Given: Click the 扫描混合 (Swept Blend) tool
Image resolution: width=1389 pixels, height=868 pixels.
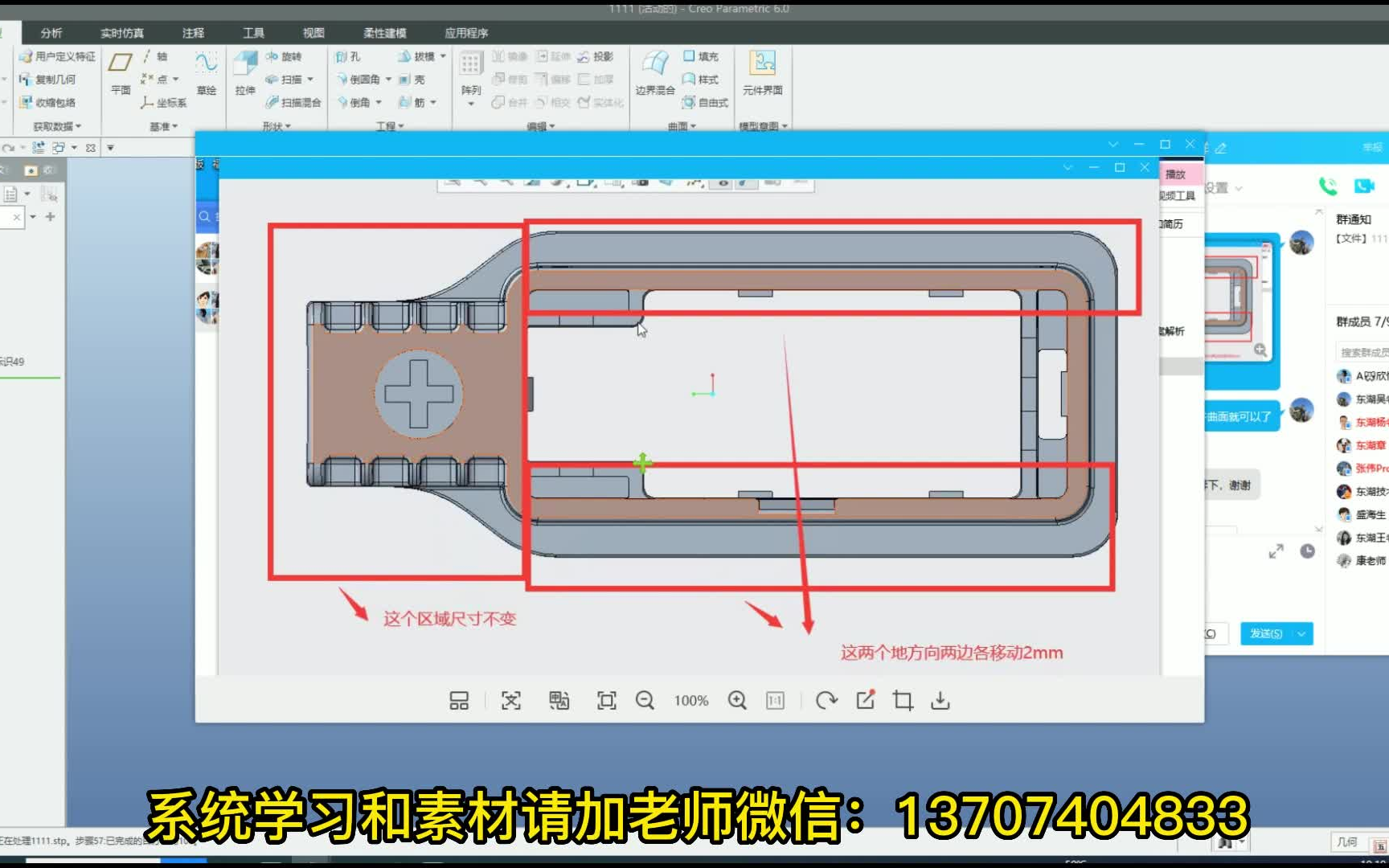Looking at the screenshot, I should [293, 102].
